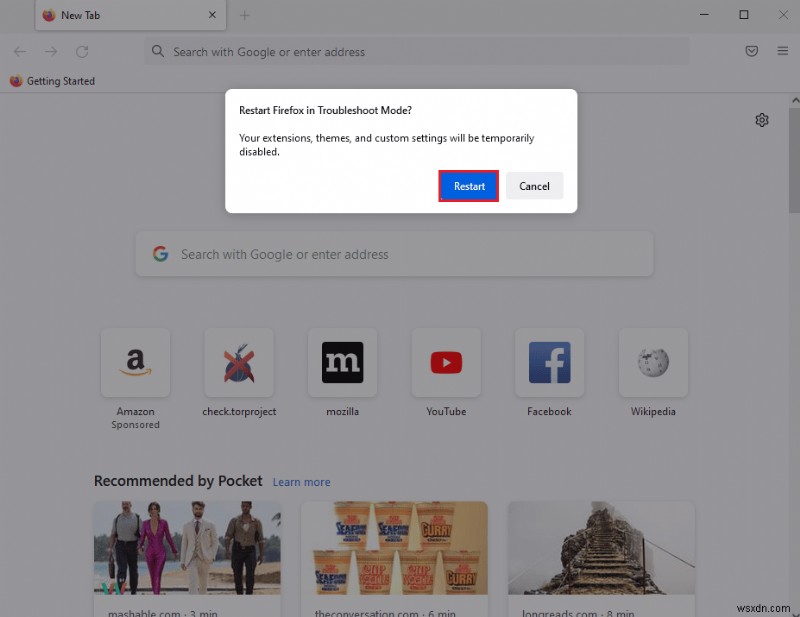
Task: Open the Learn more link beside Pocket
Action: click(x=301, y=482)
